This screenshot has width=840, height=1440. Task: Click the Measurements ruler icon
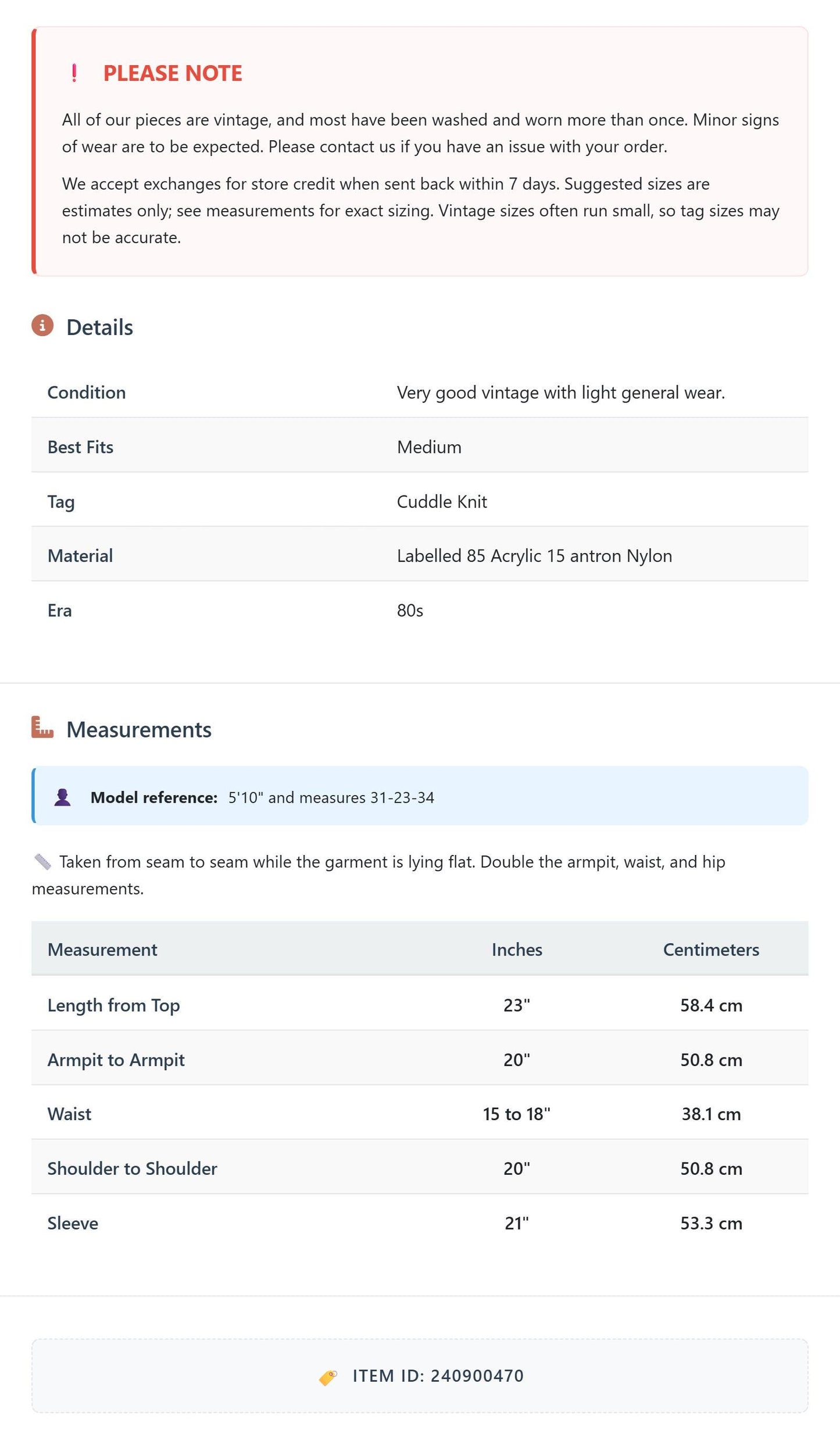[x=42, y=728]
